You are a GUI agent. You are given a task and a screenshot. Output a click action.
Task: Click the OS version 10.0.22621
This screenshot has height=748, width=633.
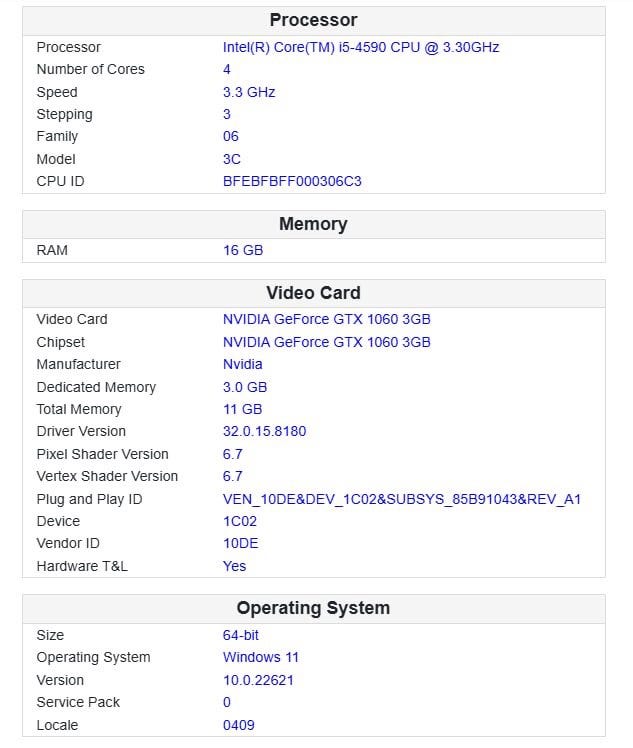258,680
